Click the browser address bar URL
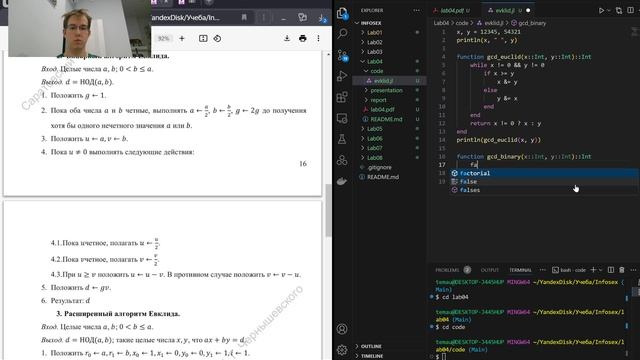The width and height of the screenshot is (640, 360). 185,18
